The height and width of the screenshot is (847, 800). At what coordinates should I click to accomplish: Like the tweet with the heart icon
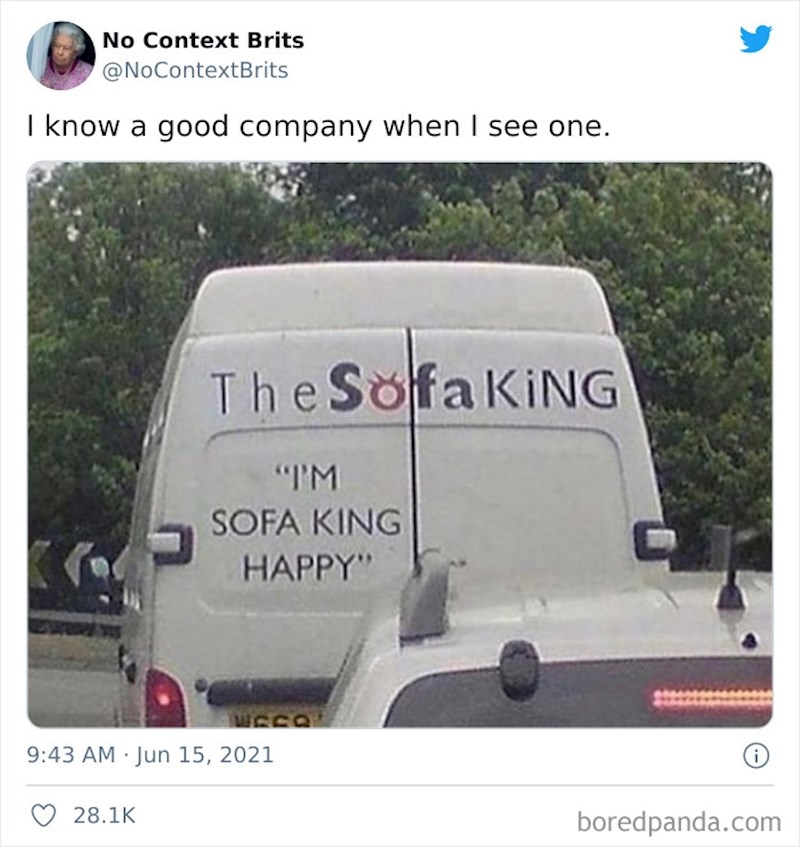(x=43, y=816)
